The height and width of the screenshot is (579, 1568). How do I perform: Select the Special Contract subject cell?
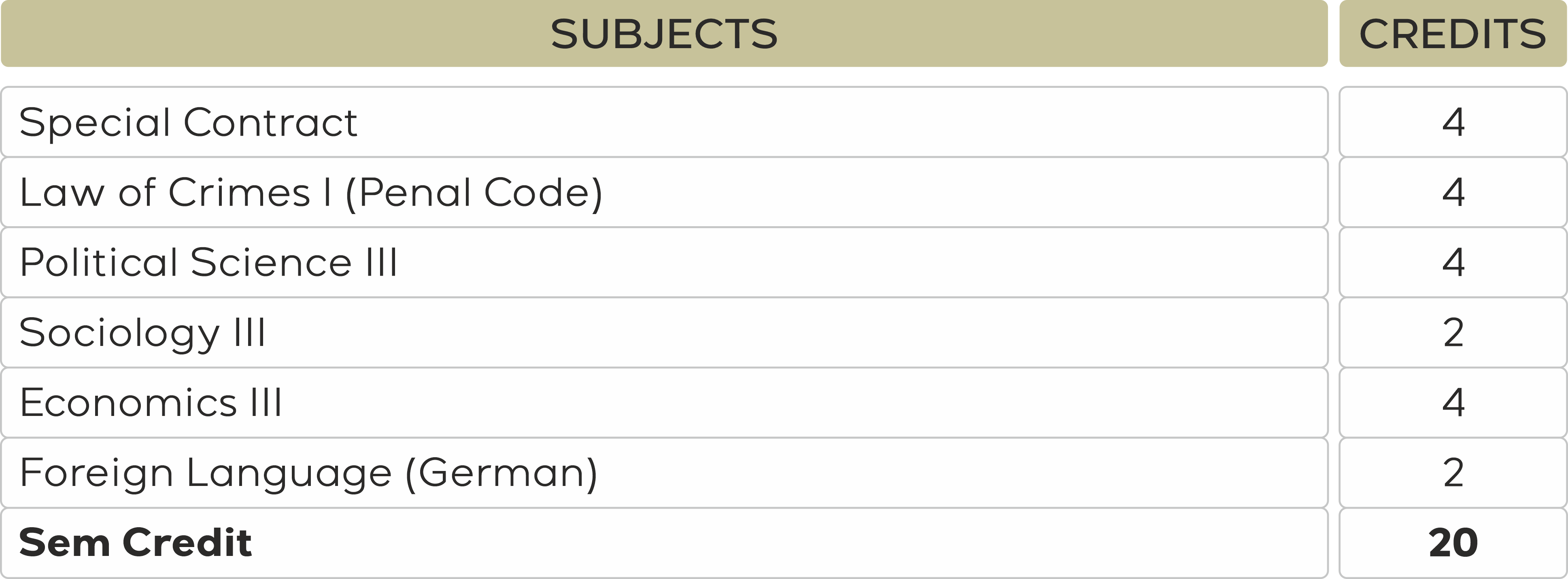click(x=188, y=122)
